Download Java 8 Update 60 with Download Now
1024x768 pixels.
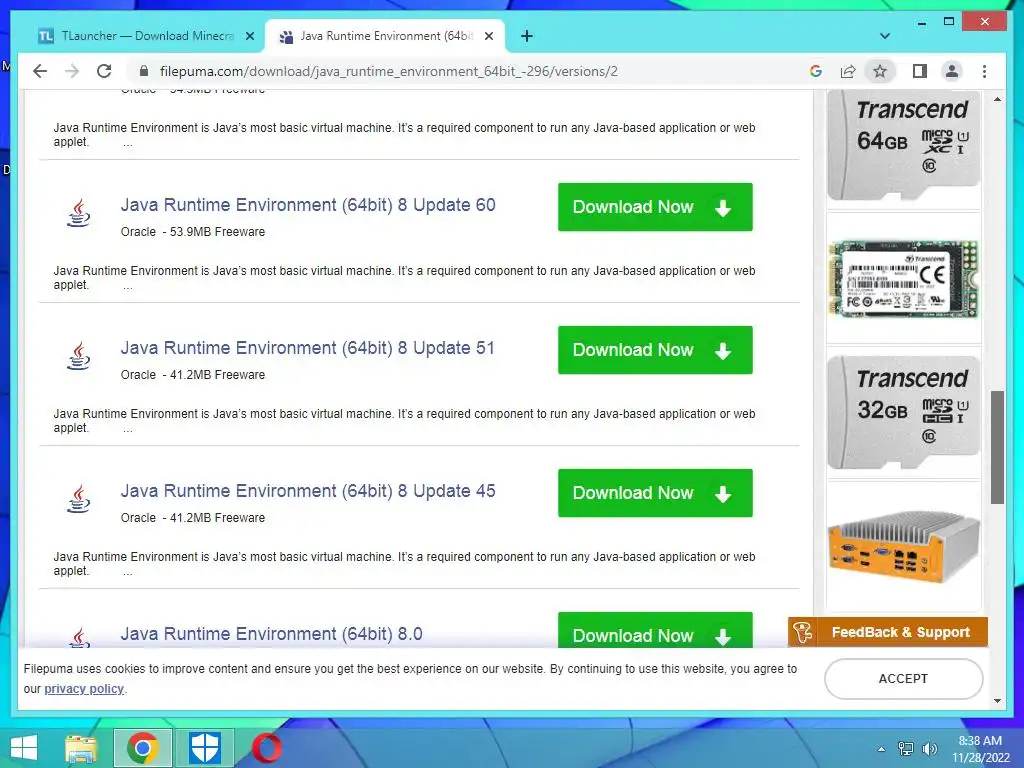pyautogui.click(x=655, y=207)
